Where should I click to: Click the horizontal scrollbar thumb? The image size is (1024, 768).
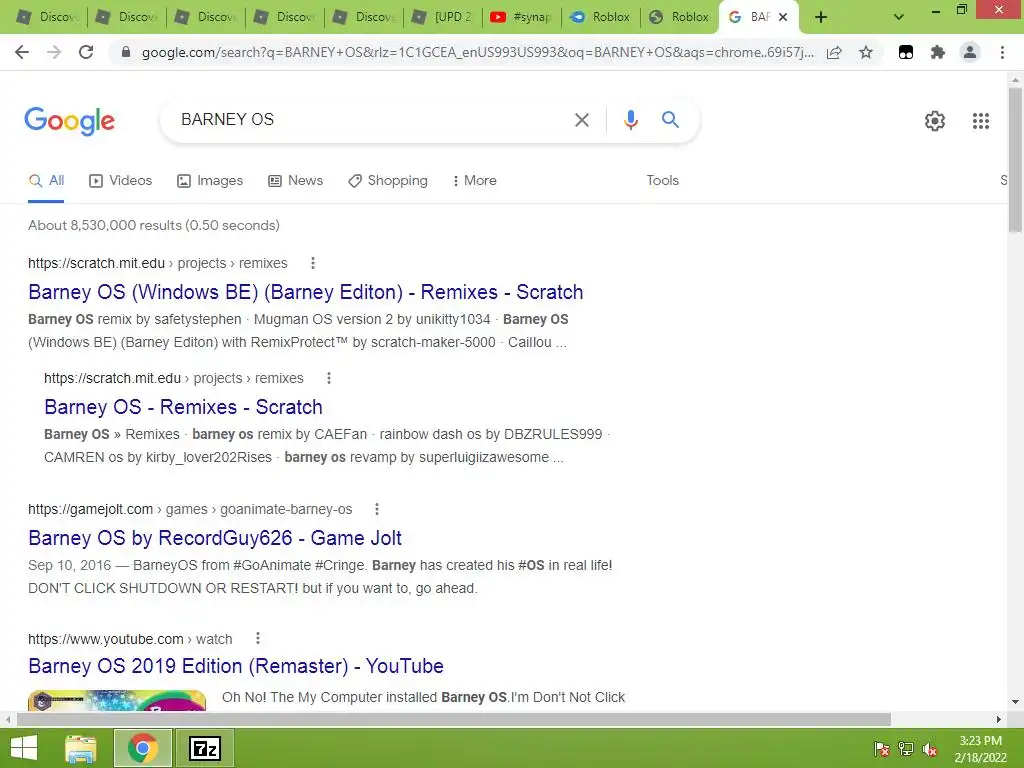click(x=454, y=719)
